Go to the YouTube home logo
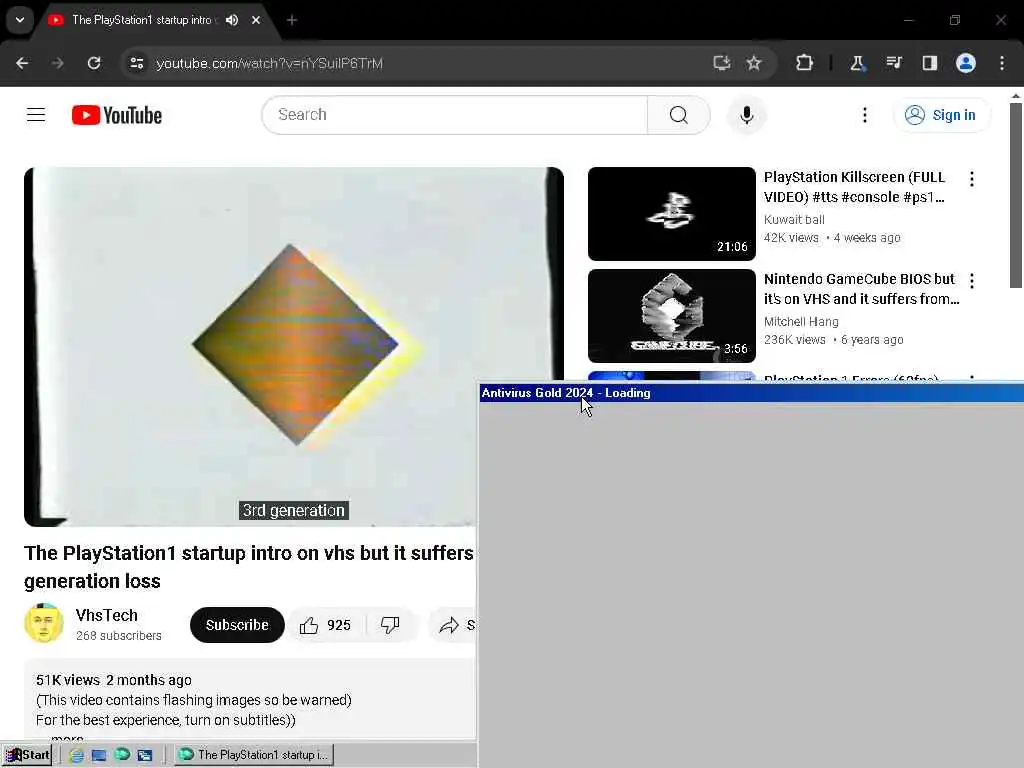The image size is (1024, 768). coord(117,115)
